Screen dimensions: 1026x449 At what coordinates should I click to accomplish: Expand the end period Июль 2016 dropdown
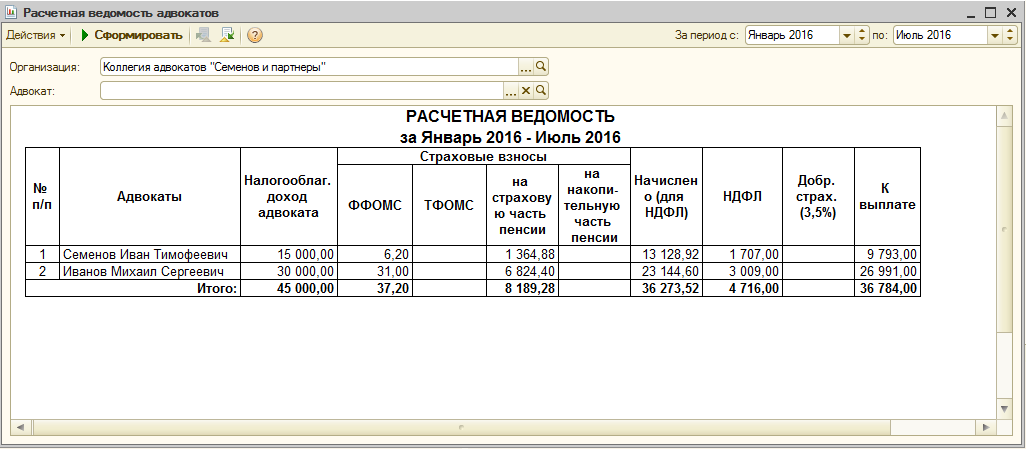(995, 35)
